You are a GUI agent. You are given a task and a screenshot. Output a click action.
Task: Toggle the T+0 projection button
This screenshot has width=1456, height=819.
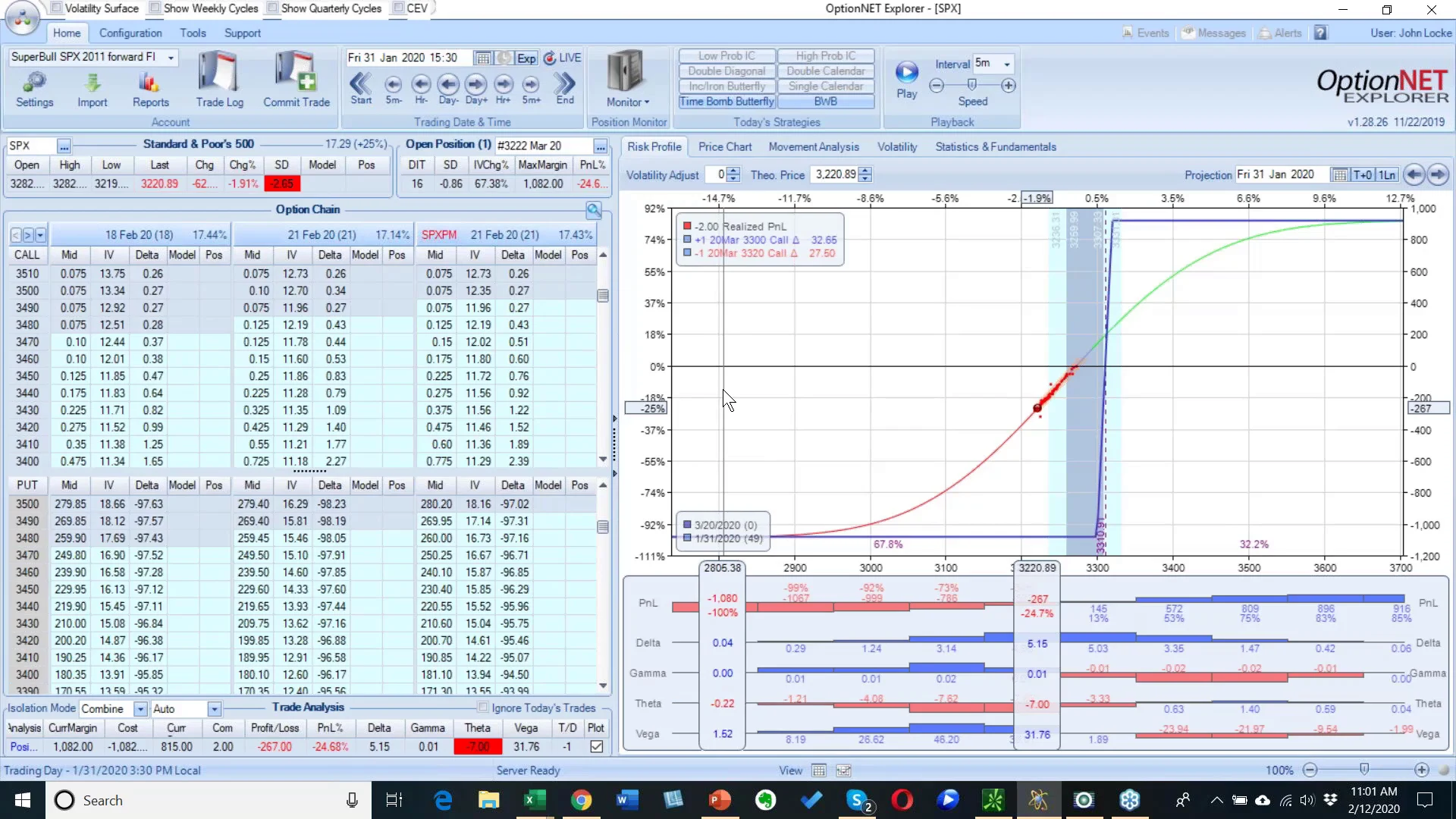pyautogui.click(x=1363, y=175)
